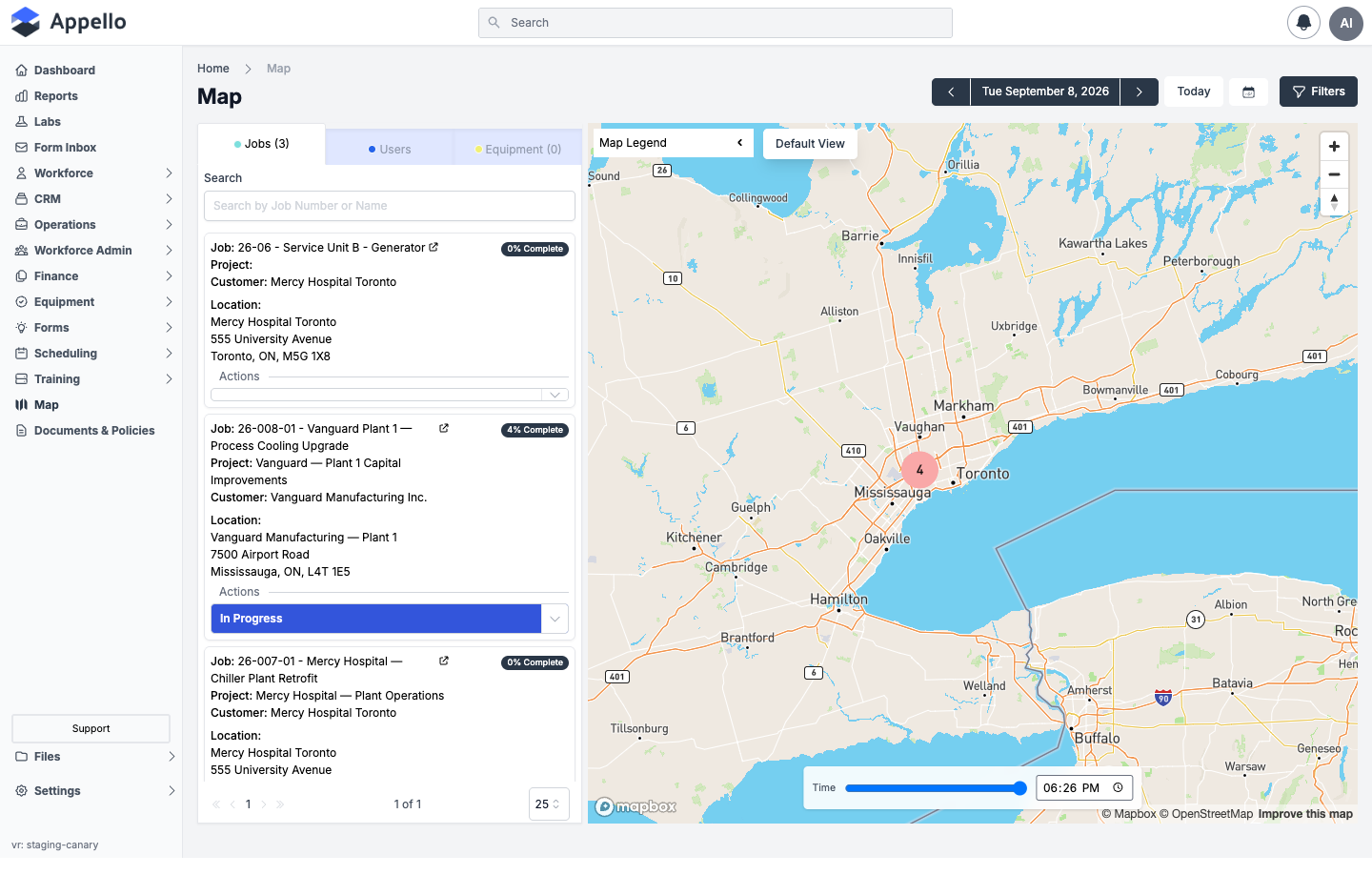Go to first page of jobs list
1372x875 pixels.
tap(216, 804)
